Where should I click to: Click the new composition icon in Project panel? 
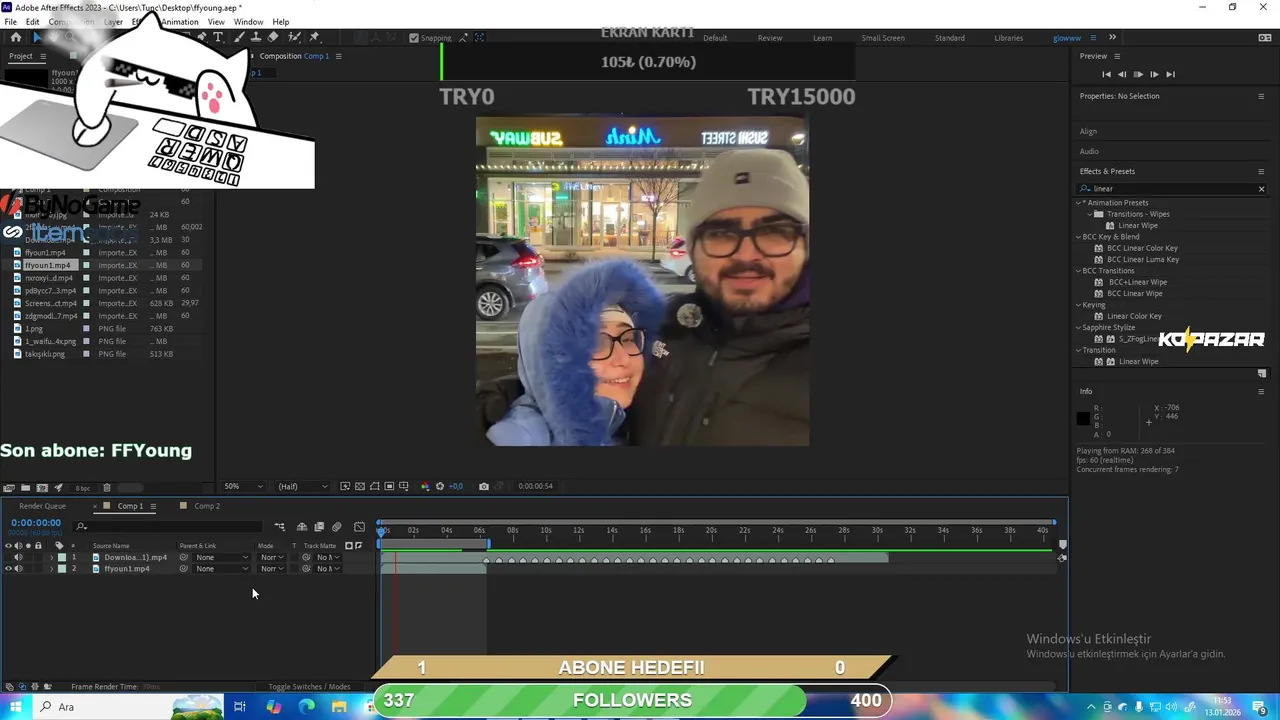pos(42,488)
